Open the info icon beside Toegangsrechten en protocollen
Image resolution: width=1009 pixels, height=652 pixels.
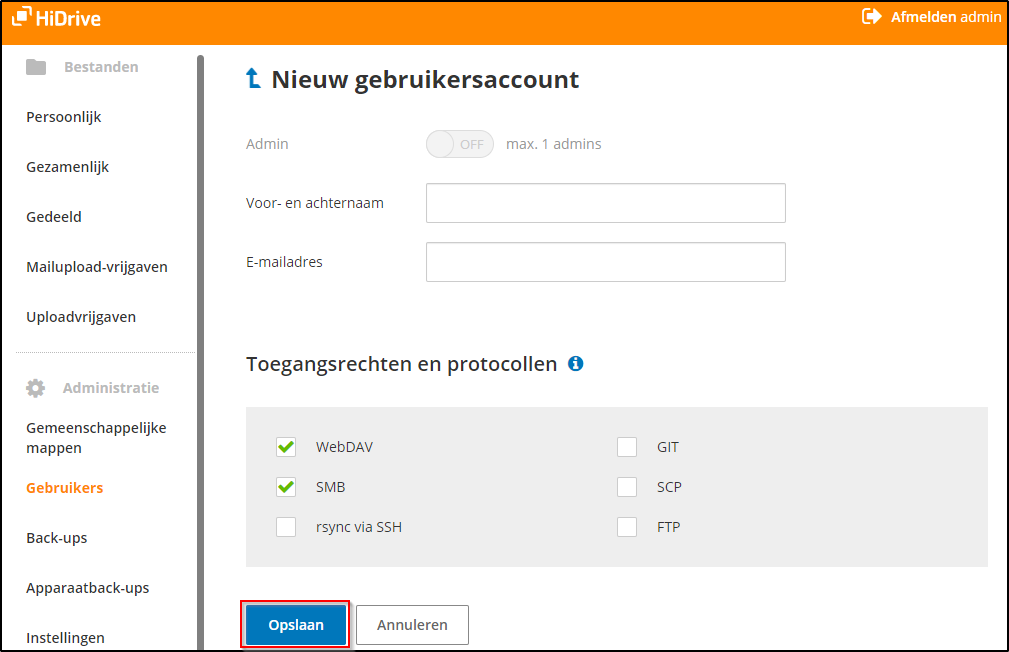click(575, 364)
